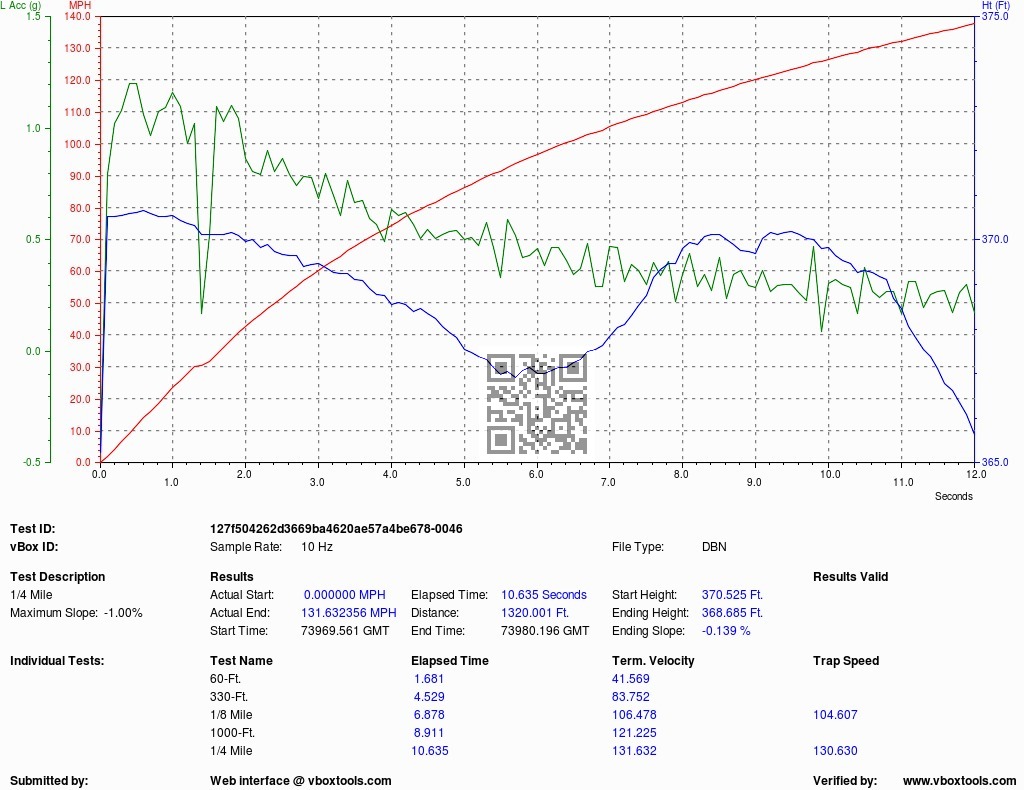Click the 'Seconds' x-axis label

point(953,496)
